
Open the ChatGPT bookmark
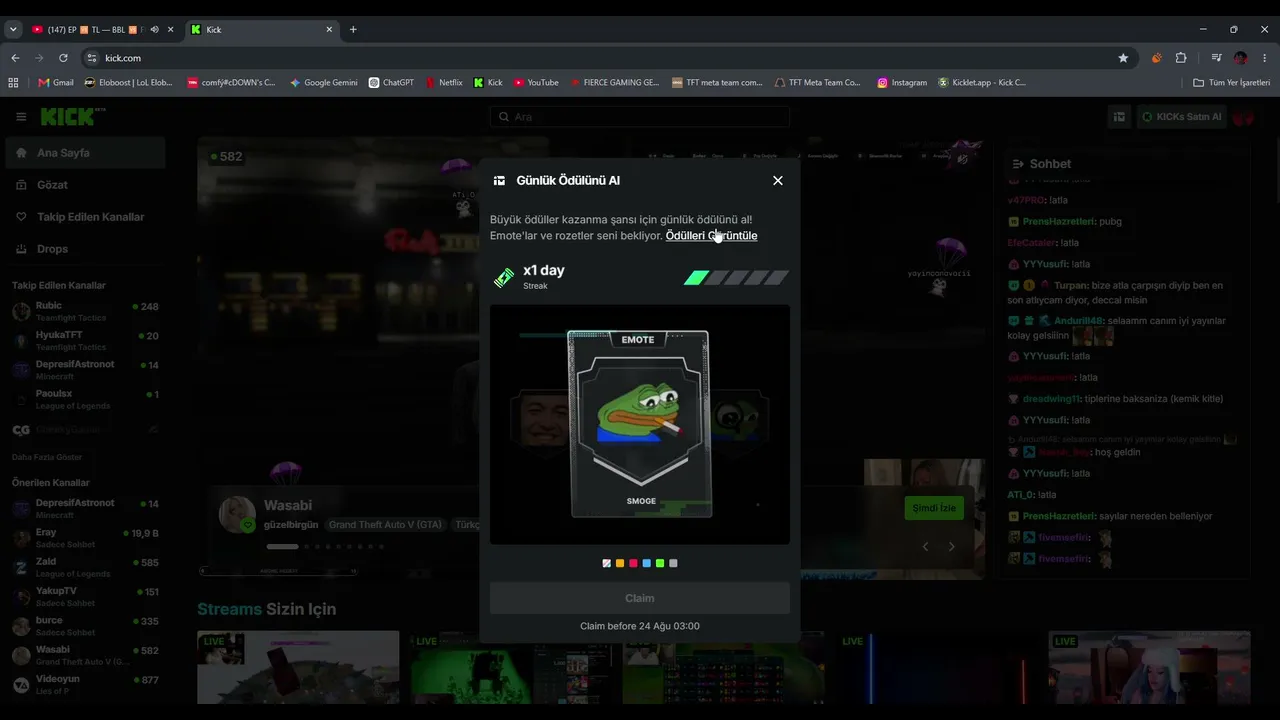pyautogui.click(x=391, y=83)
